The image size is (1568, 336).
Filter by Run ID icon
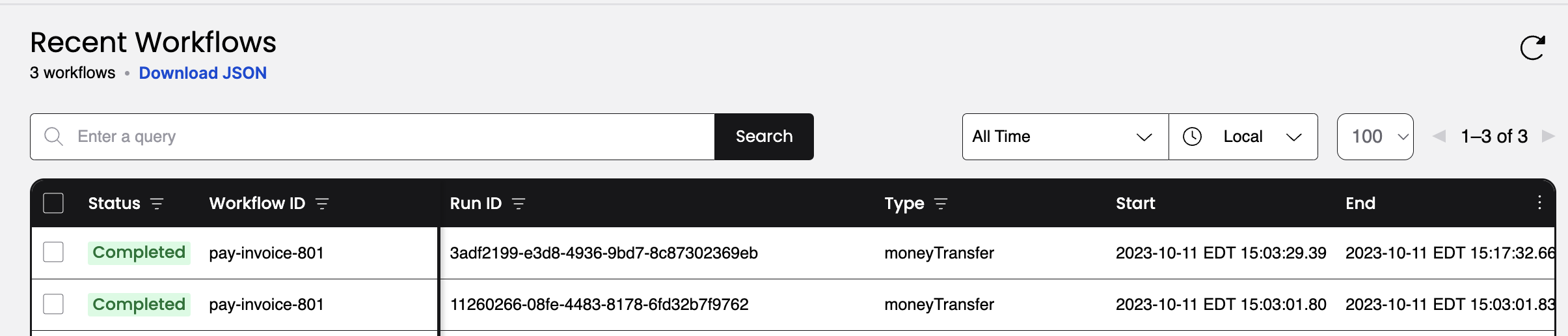pos(519,204)
